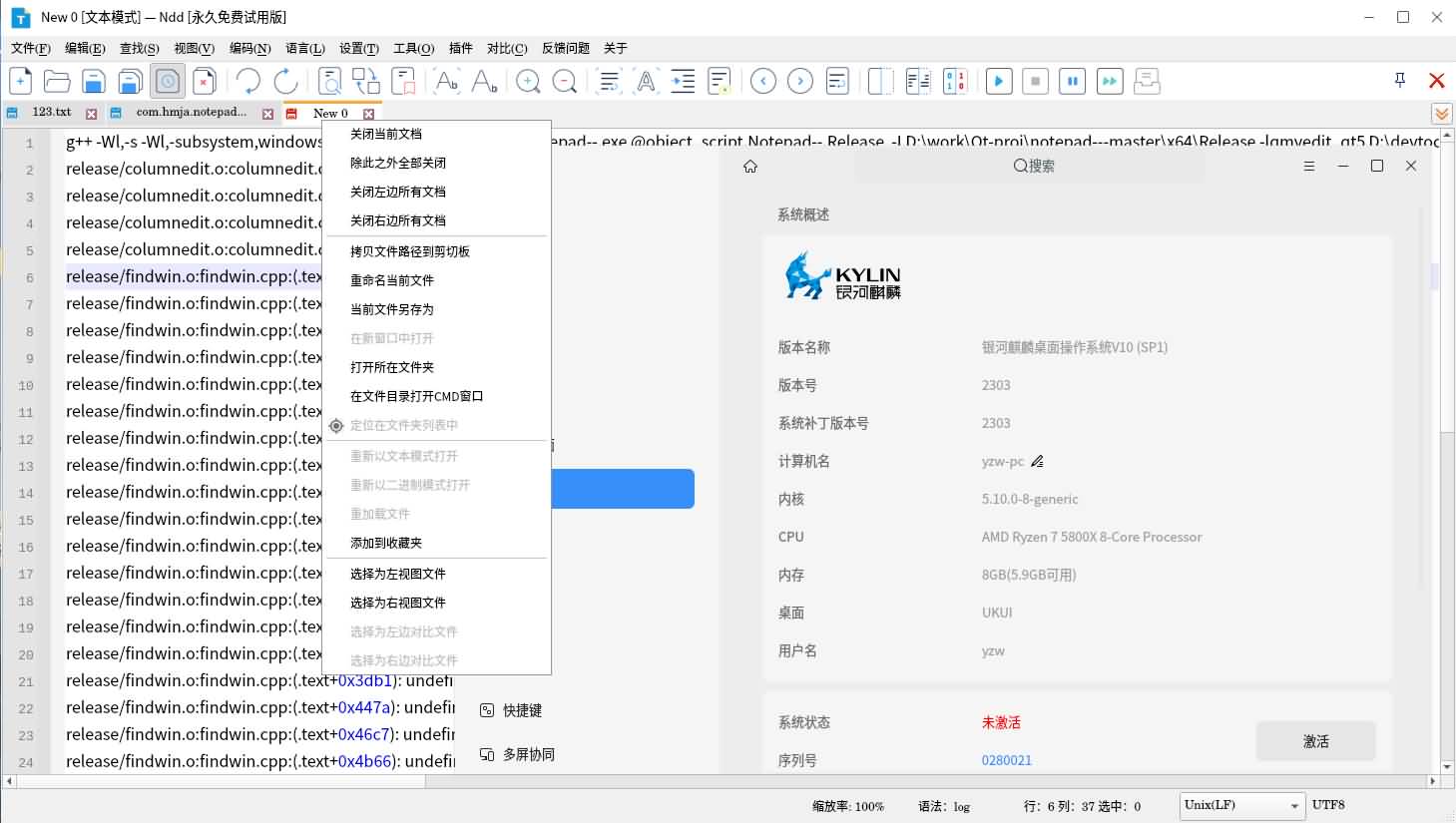Image resolution: width=1456 pixels, height=823 pixels.
Task: Click the Pause icon in the toolbar
Action: [x=1071, y=81]
